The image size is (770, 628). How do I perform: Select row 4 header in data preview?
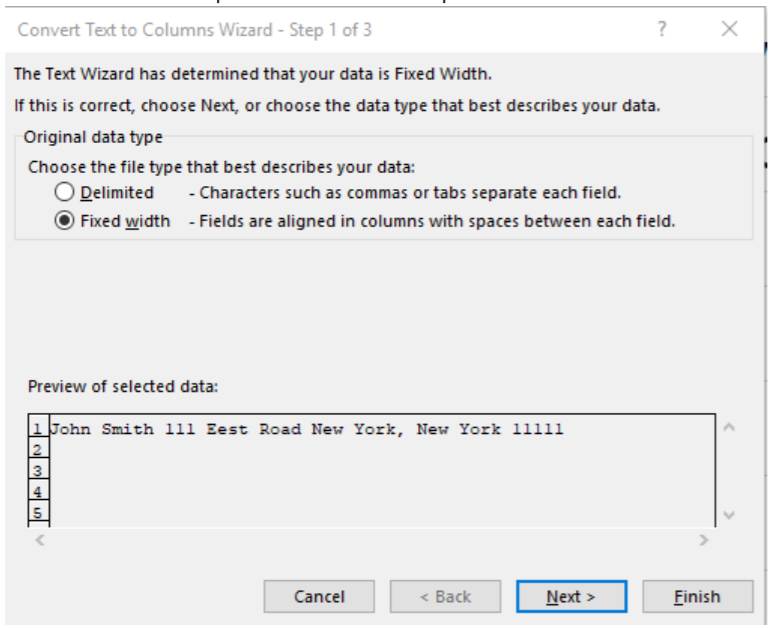coord(37,492)
